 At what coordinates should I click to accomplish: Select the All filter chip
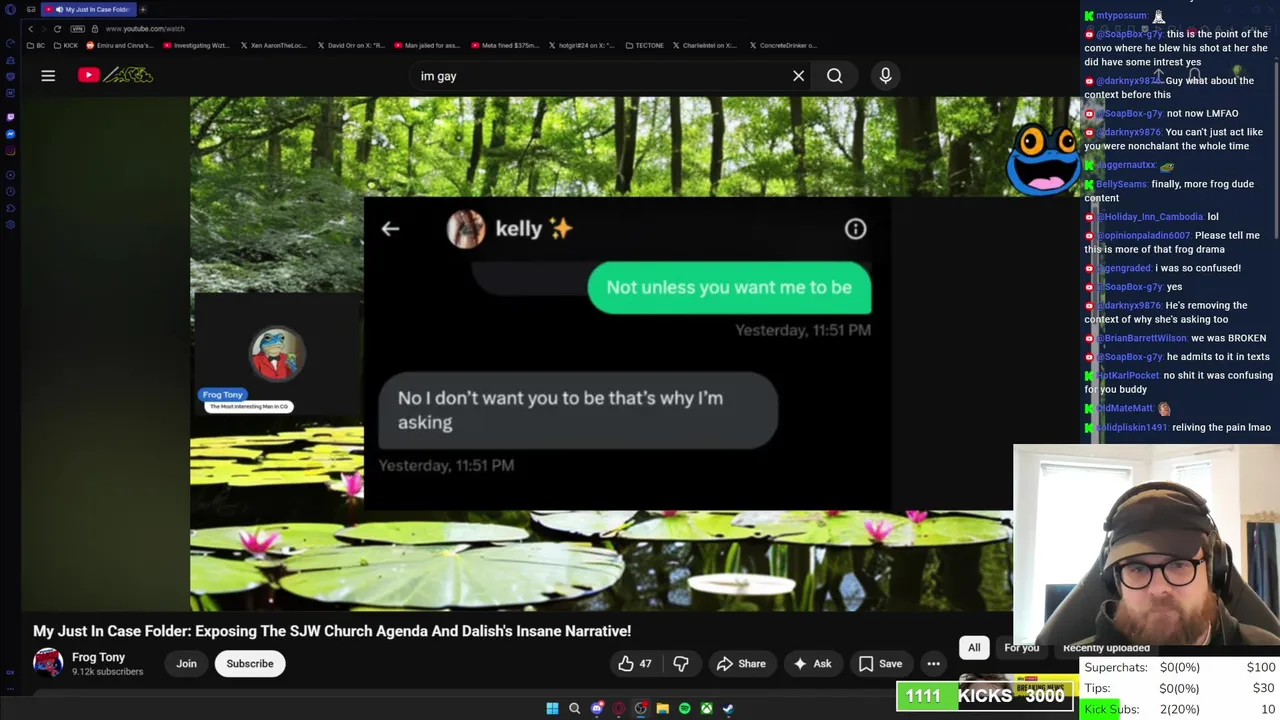point(974,648)
